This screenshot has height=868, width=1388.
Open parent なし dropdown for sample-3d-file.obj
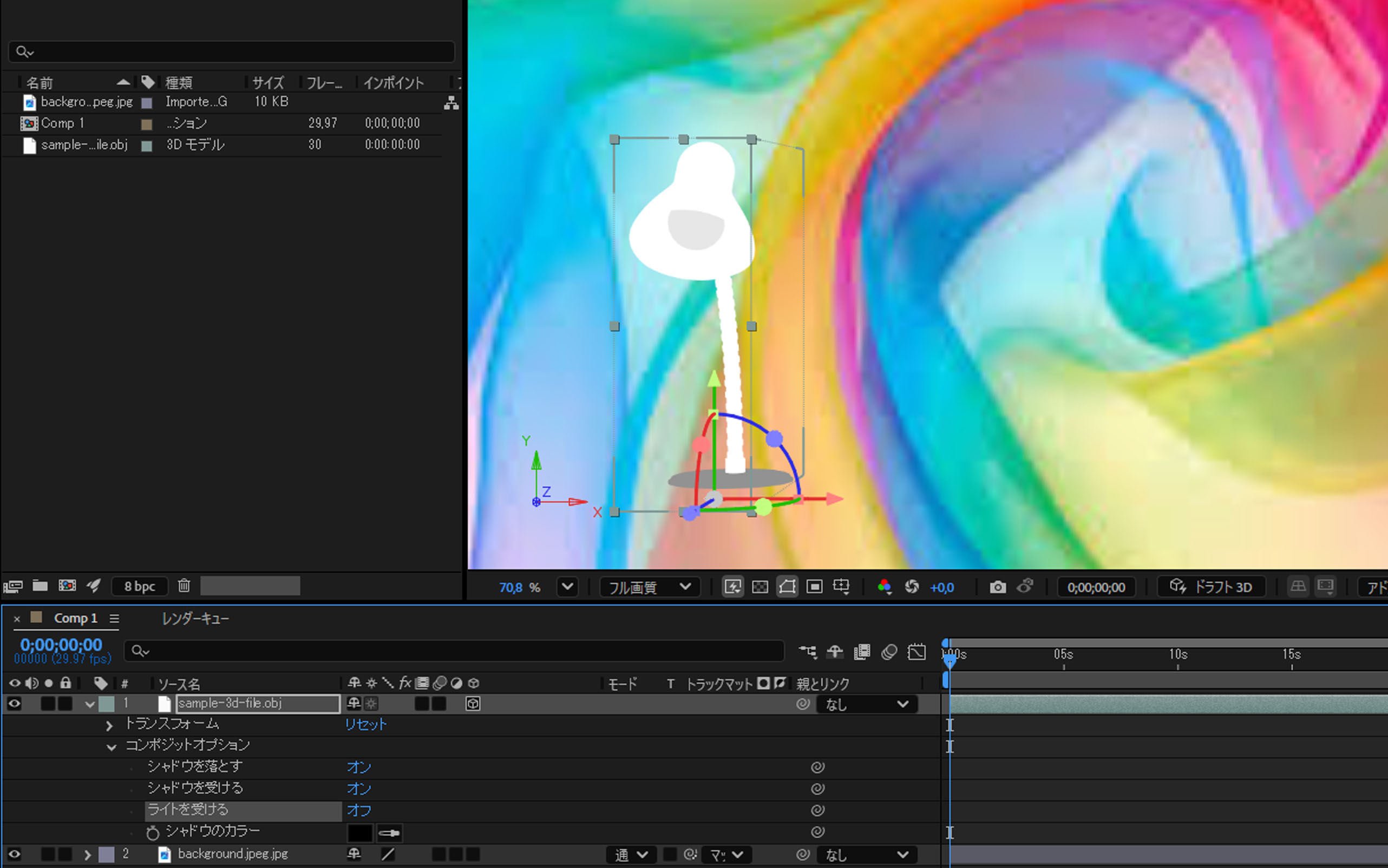867,705
